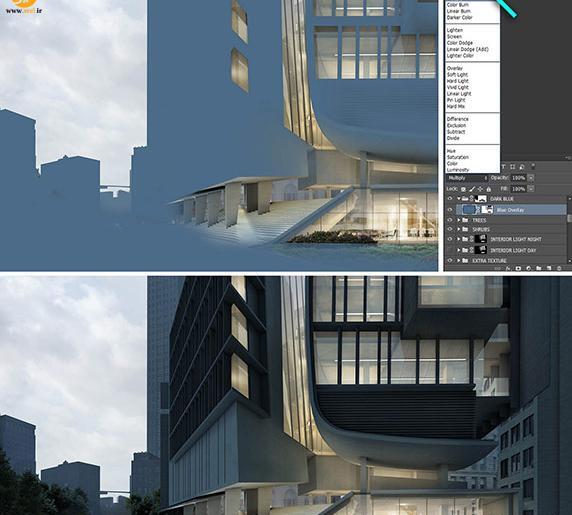Click the shape layer filter icon
The height and width of the screenshot is (515, 572).
[513, 167]
